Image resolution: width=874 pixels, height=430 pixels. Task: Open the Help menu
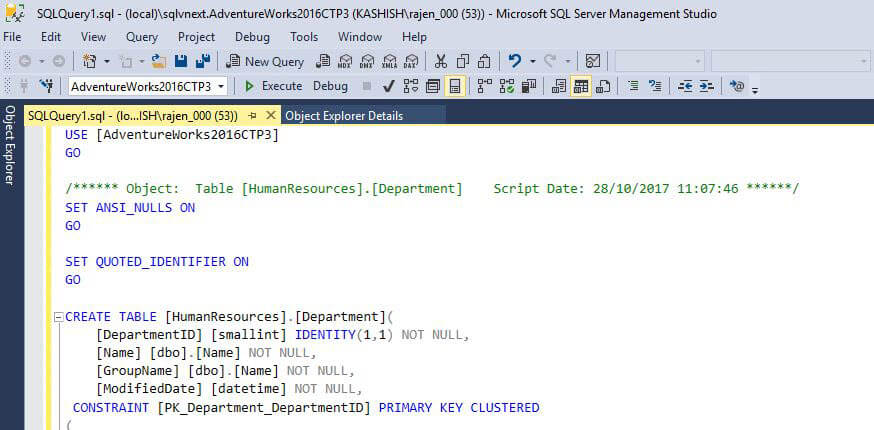click(x=414, y=37)
